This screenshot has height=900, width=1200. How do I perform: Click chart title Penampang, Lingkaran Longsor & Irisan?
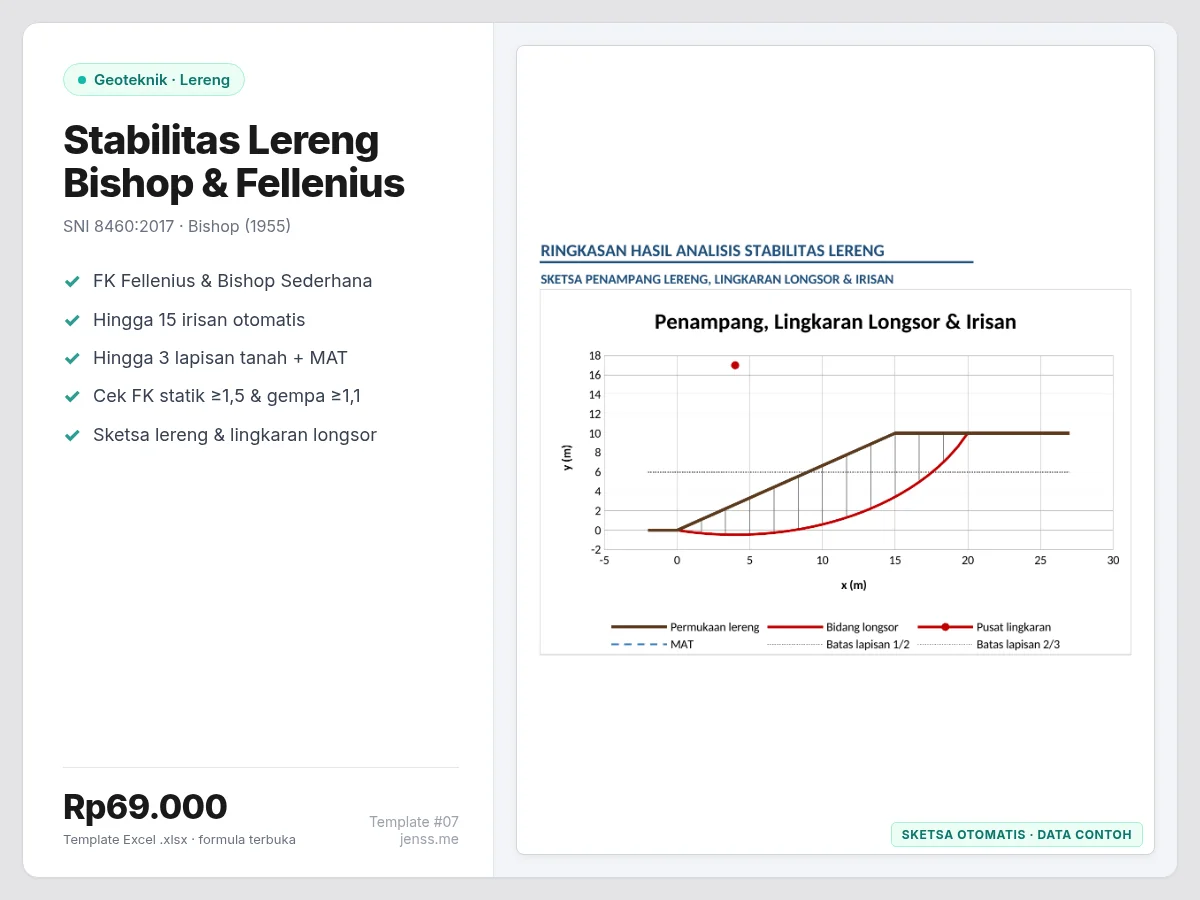point(835,322)
